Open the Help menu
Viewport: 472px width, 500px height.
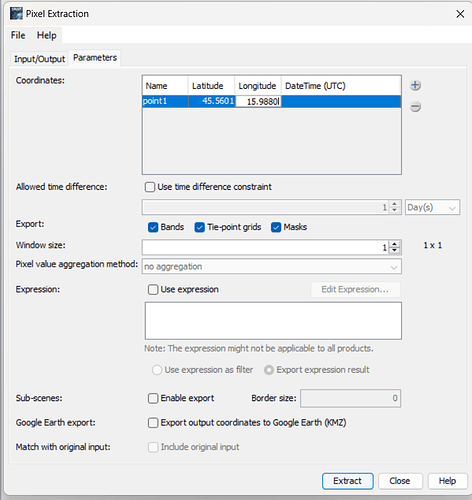coord(46,35)
